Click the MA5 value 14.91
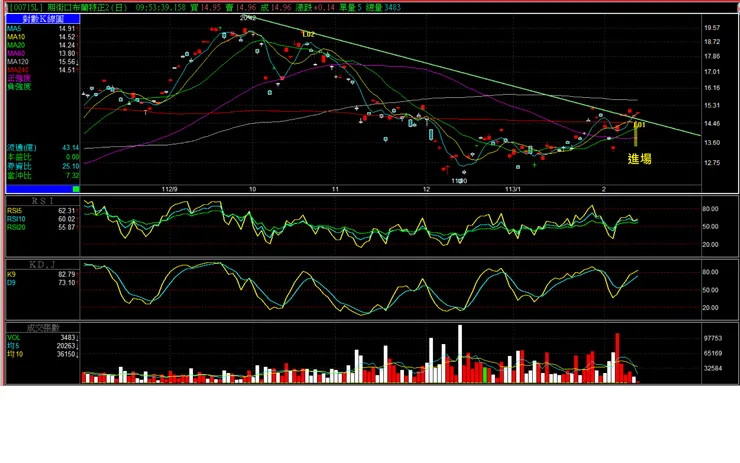Viewport: 740px width, 463px height. pyautogui.click(x=67, y=29)
